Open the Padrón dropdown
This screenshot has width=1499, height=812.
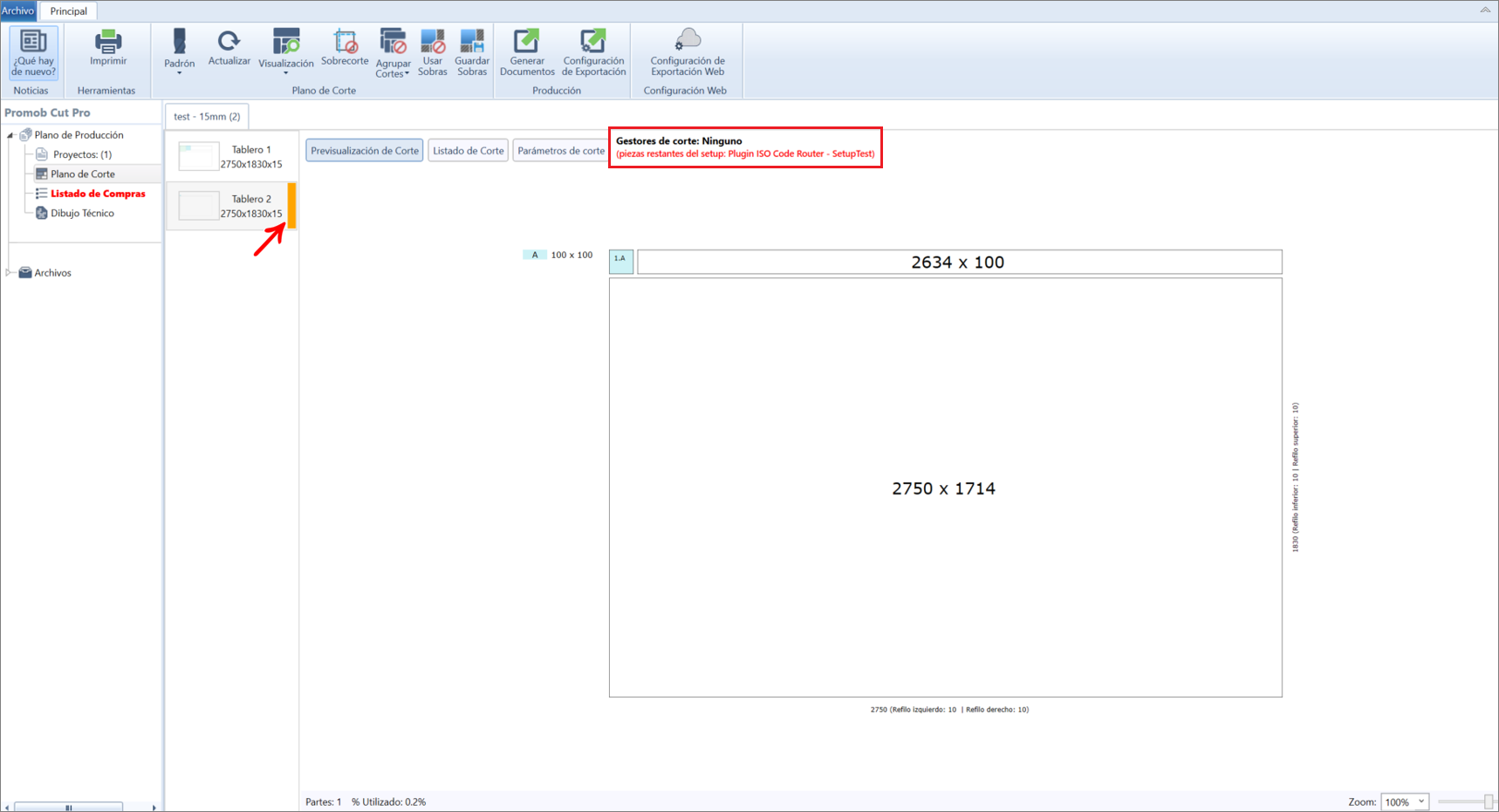pyautogui.click(x=179, y=52)
